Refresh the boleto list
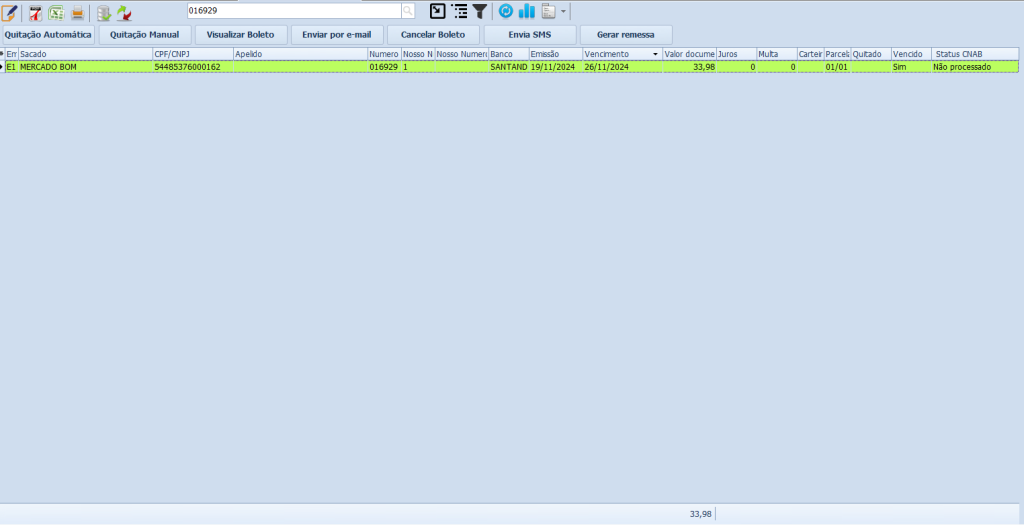 (506, 11)
